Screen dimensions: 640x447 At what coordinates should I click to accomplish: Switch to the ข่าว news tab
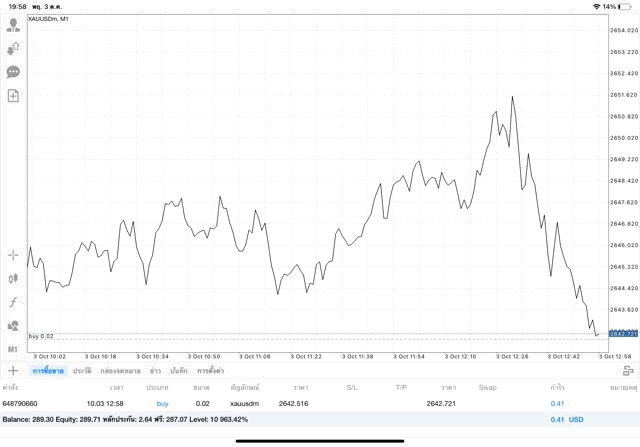(155, 371)
